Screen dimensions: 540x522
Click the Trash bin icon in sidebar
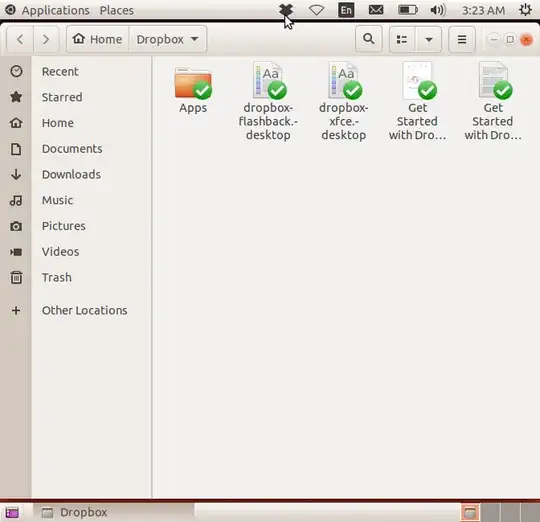pos(16,277)
